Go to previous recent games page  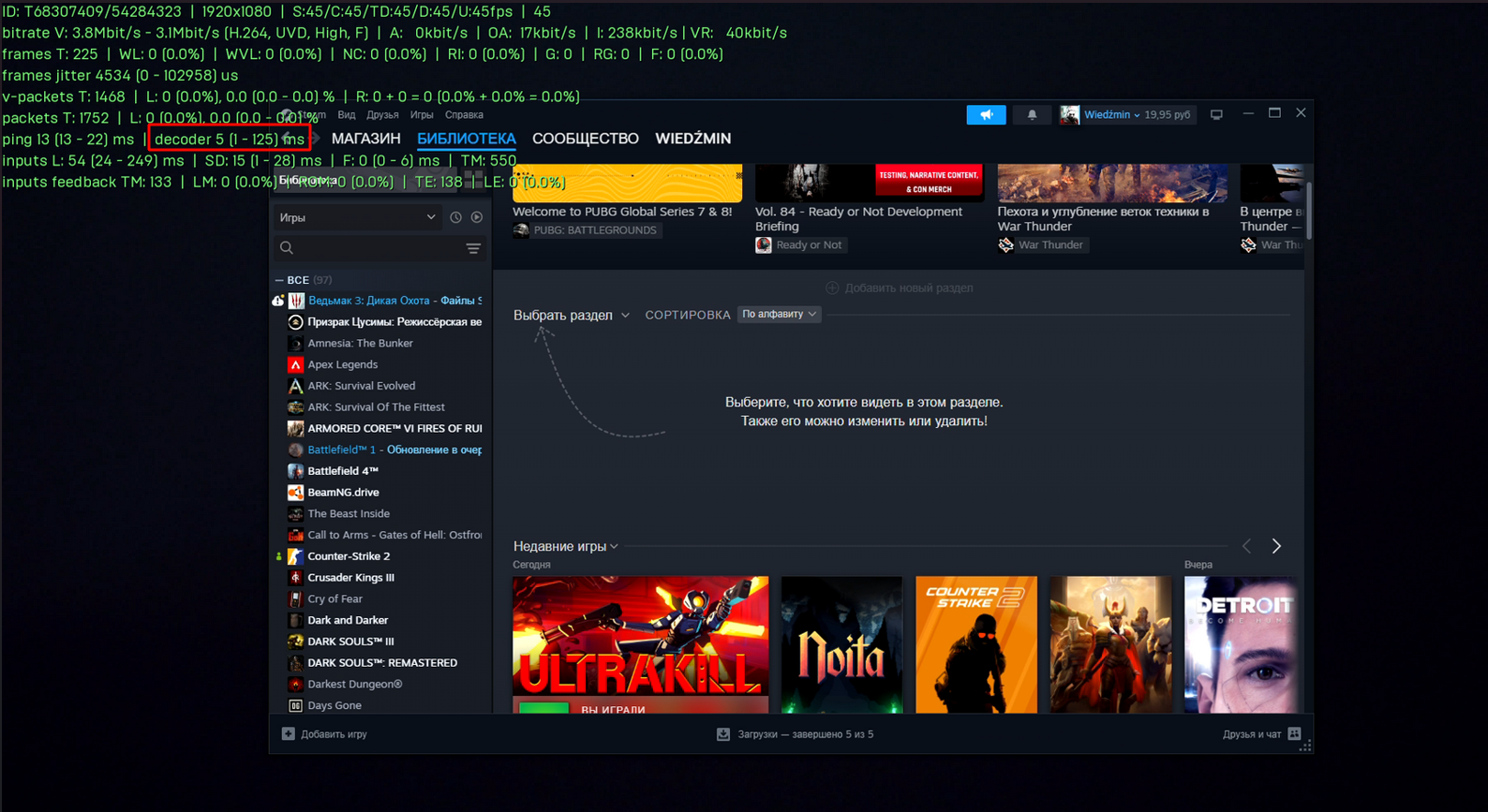tap(1246, 546)
